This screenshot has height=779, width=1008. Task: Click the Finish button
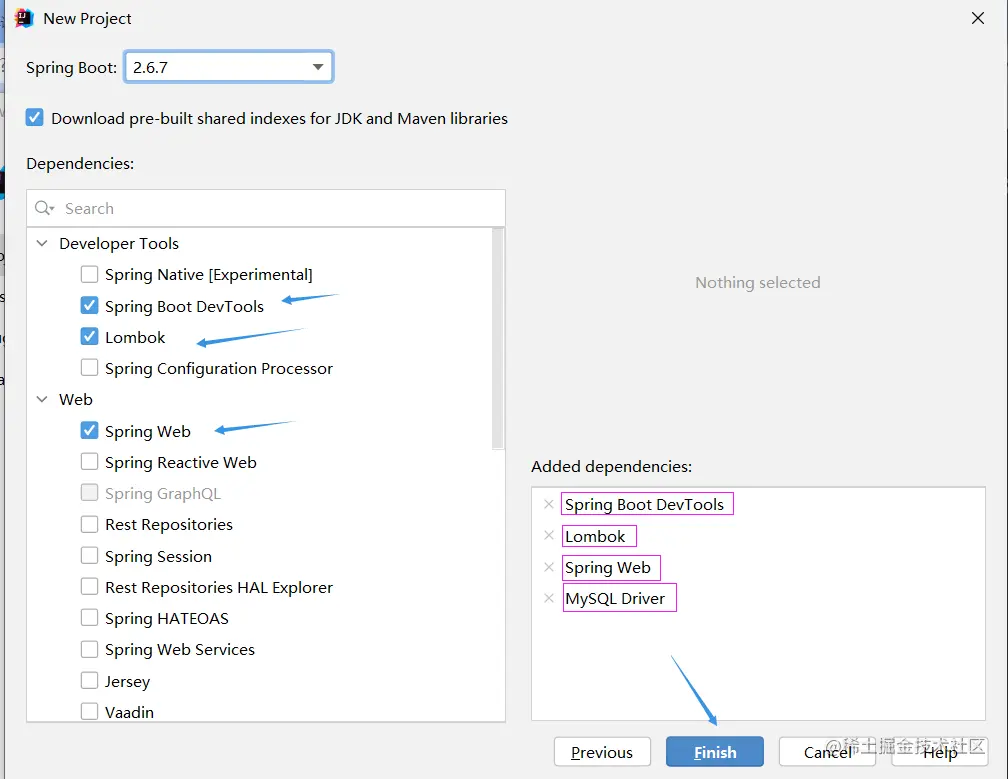pos(715,752)
